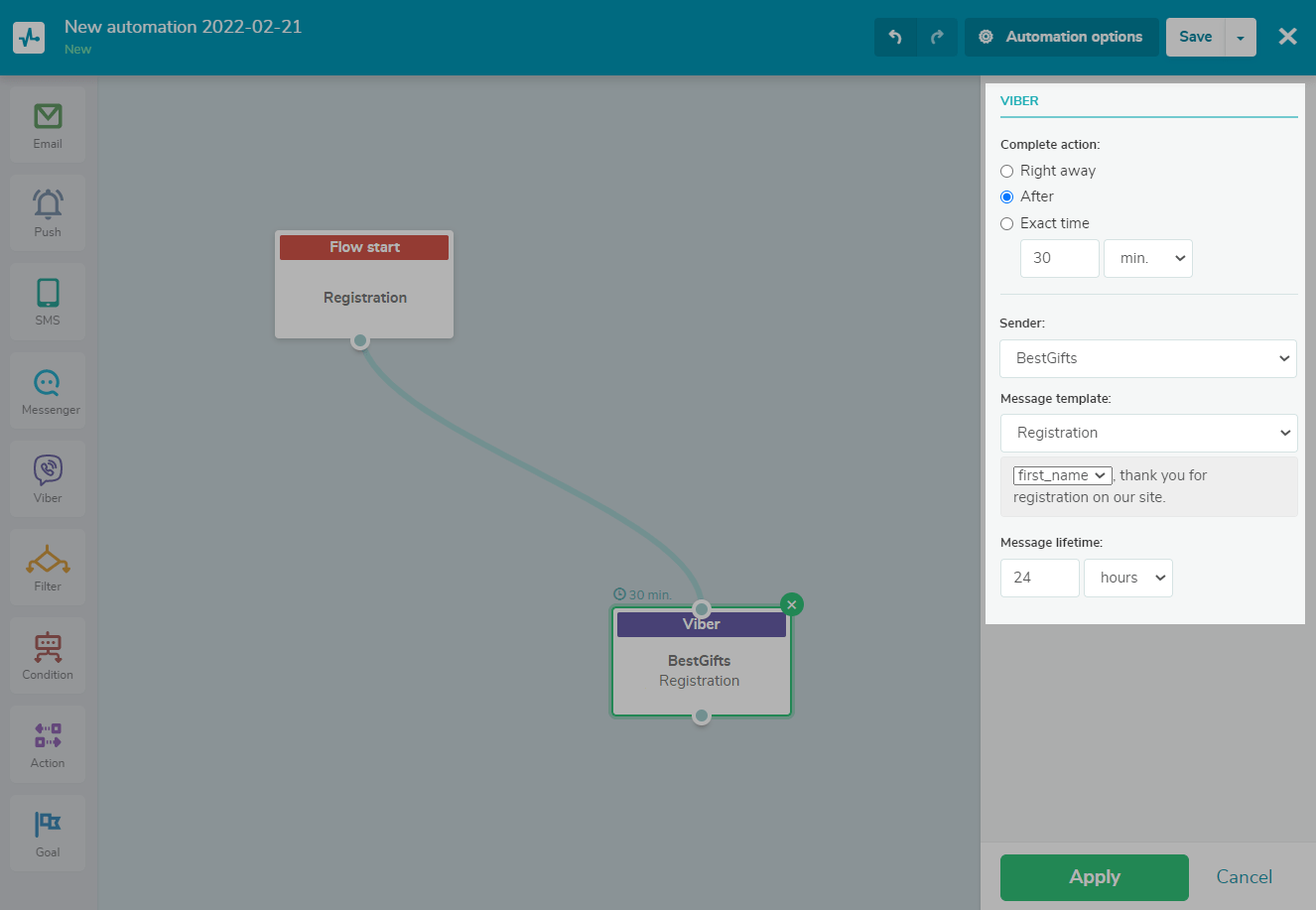The image size is (1316, 910).
Task: Open the Automation options menu
Action: pos(1061,37)
